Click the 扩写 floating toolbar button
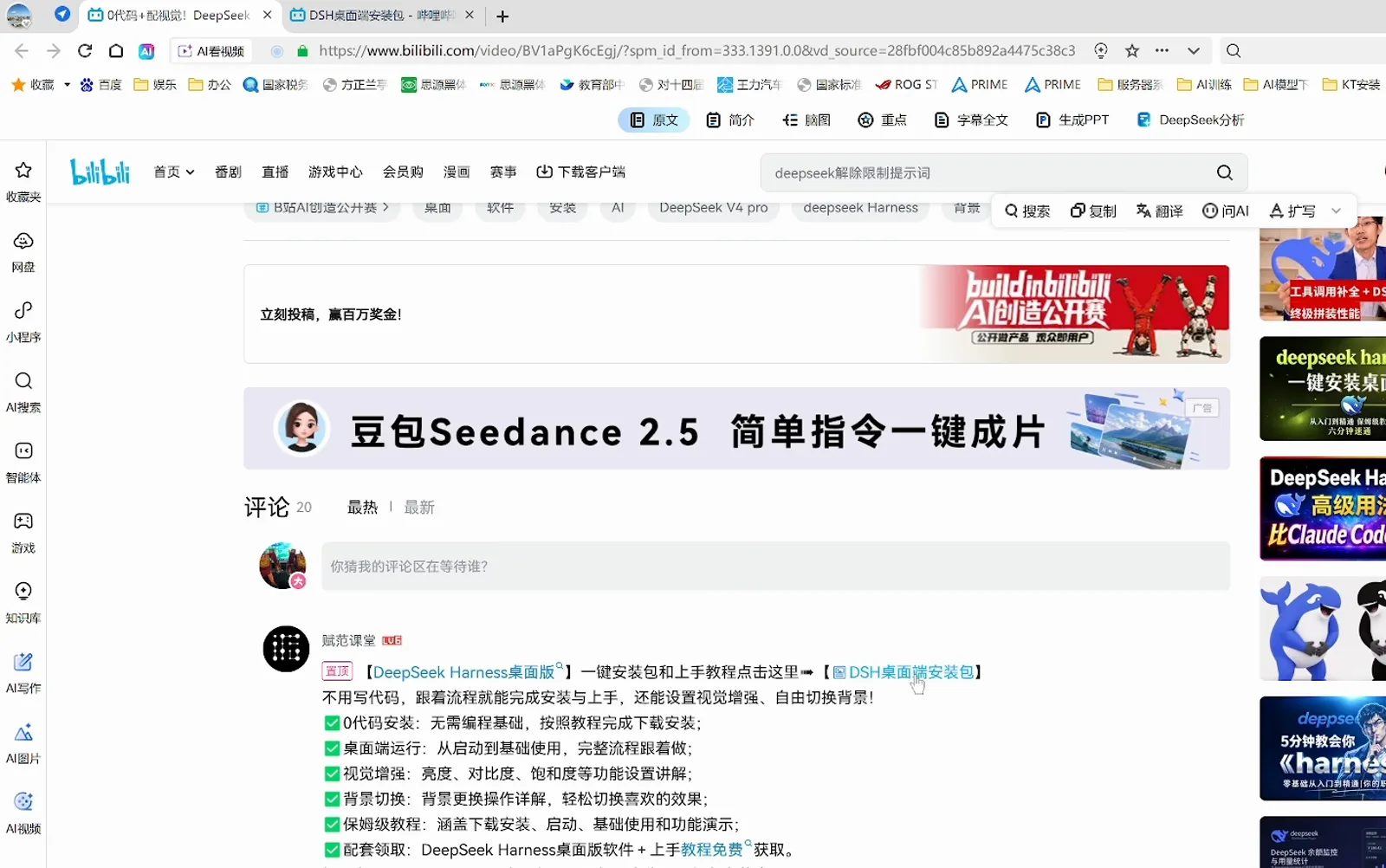The image size is (1386, 868). [1292, 211]
